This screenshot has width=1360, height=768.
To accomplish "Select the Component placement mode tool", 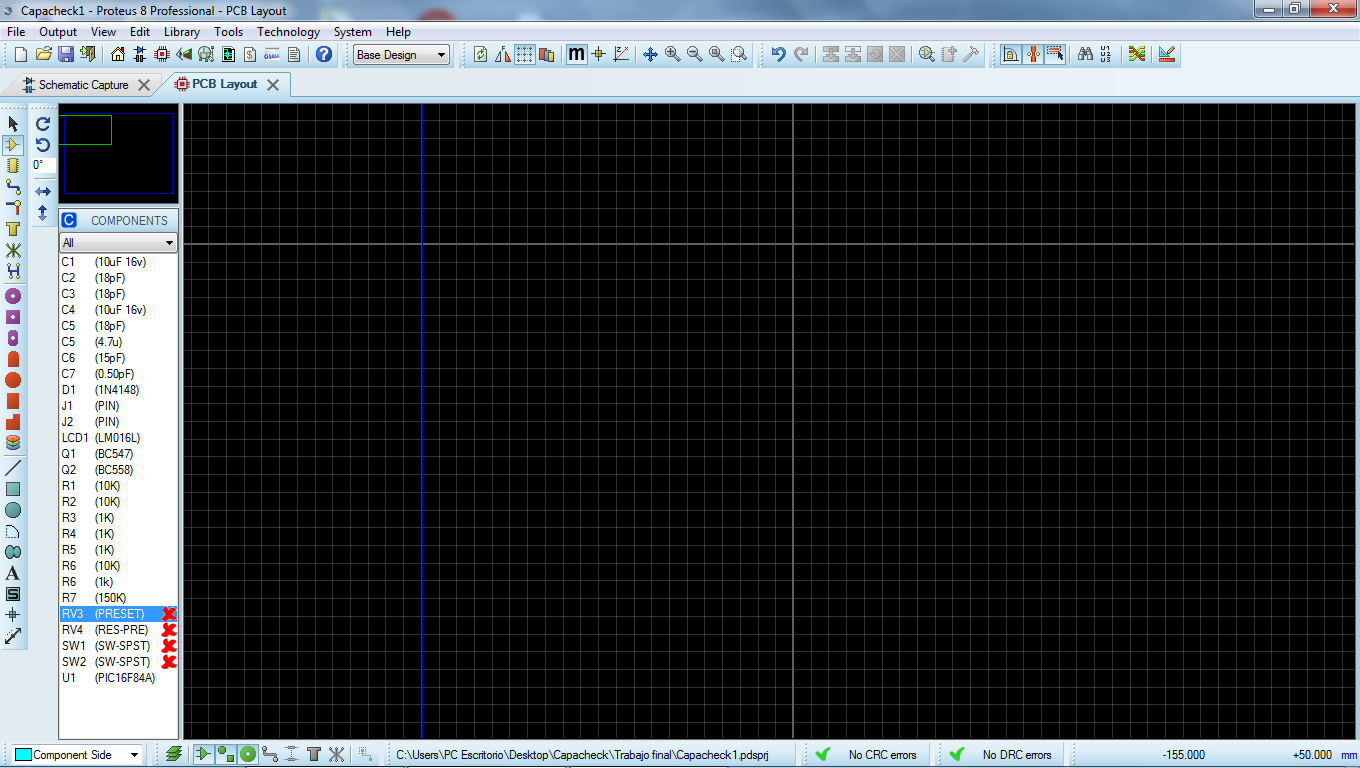I will [x=13, y=144].
